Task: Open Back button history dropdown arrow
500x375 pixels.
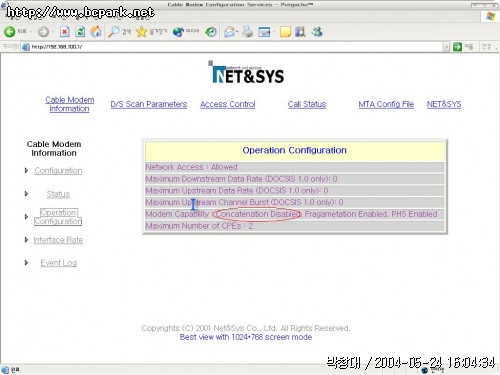Action: (31, 32)
